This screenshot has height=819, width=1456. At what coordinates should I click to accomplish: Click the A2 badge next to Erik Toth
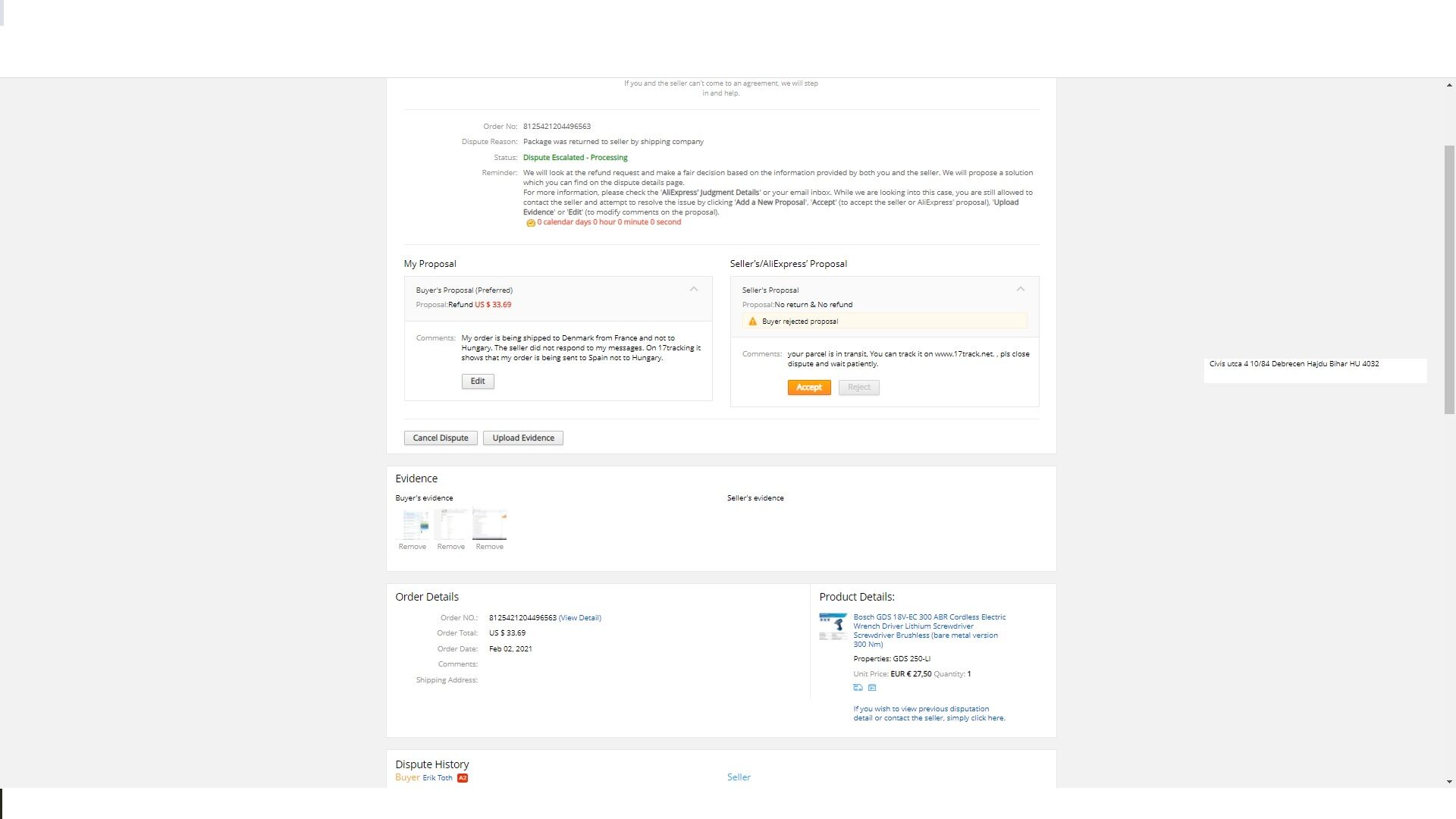(463, 778)
